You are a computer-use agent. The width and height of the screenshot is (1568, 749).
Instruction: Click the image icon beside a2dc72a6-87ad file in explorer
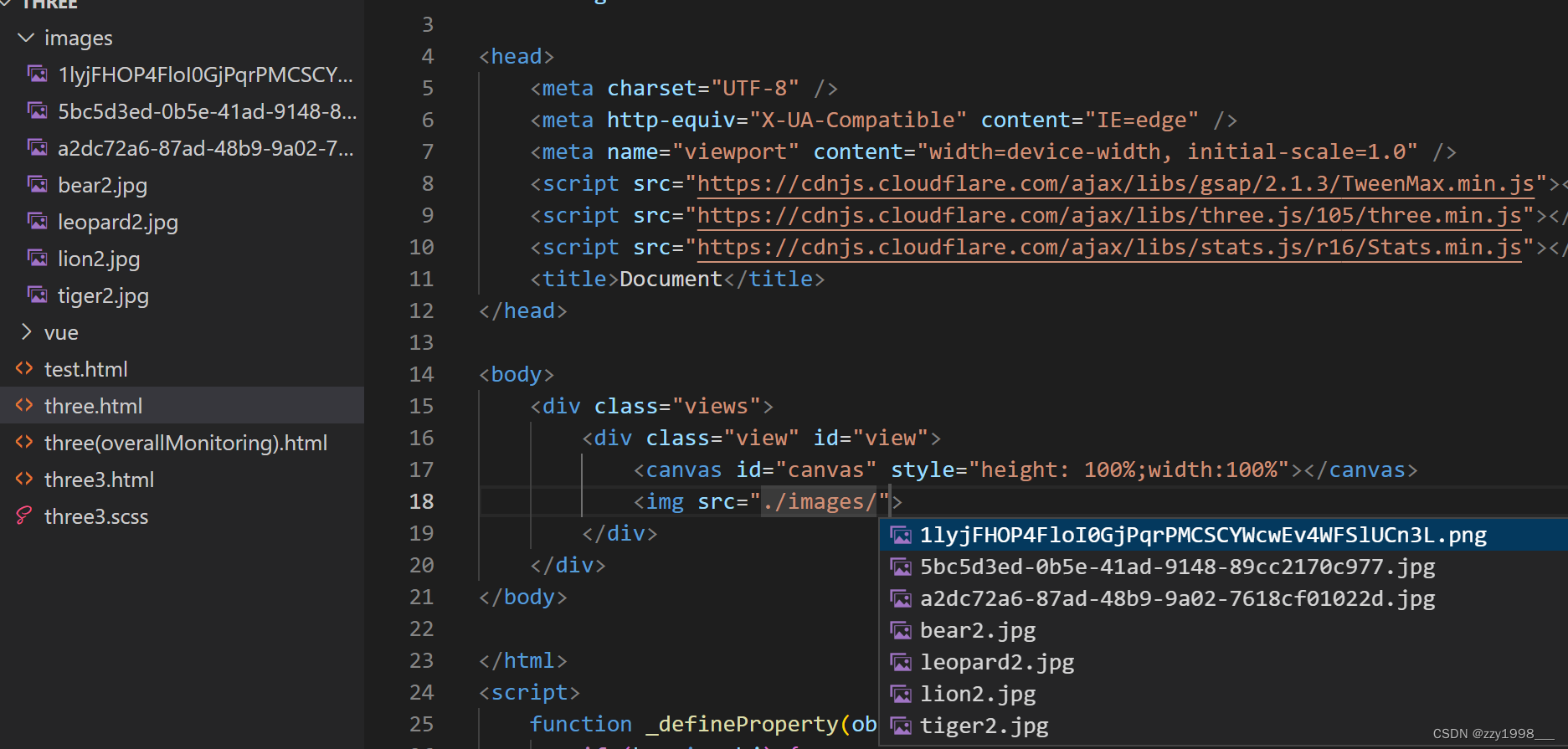38,148
